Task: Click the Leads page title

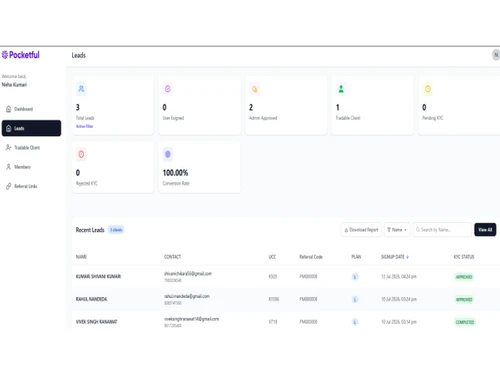Action: click(79, 55)
